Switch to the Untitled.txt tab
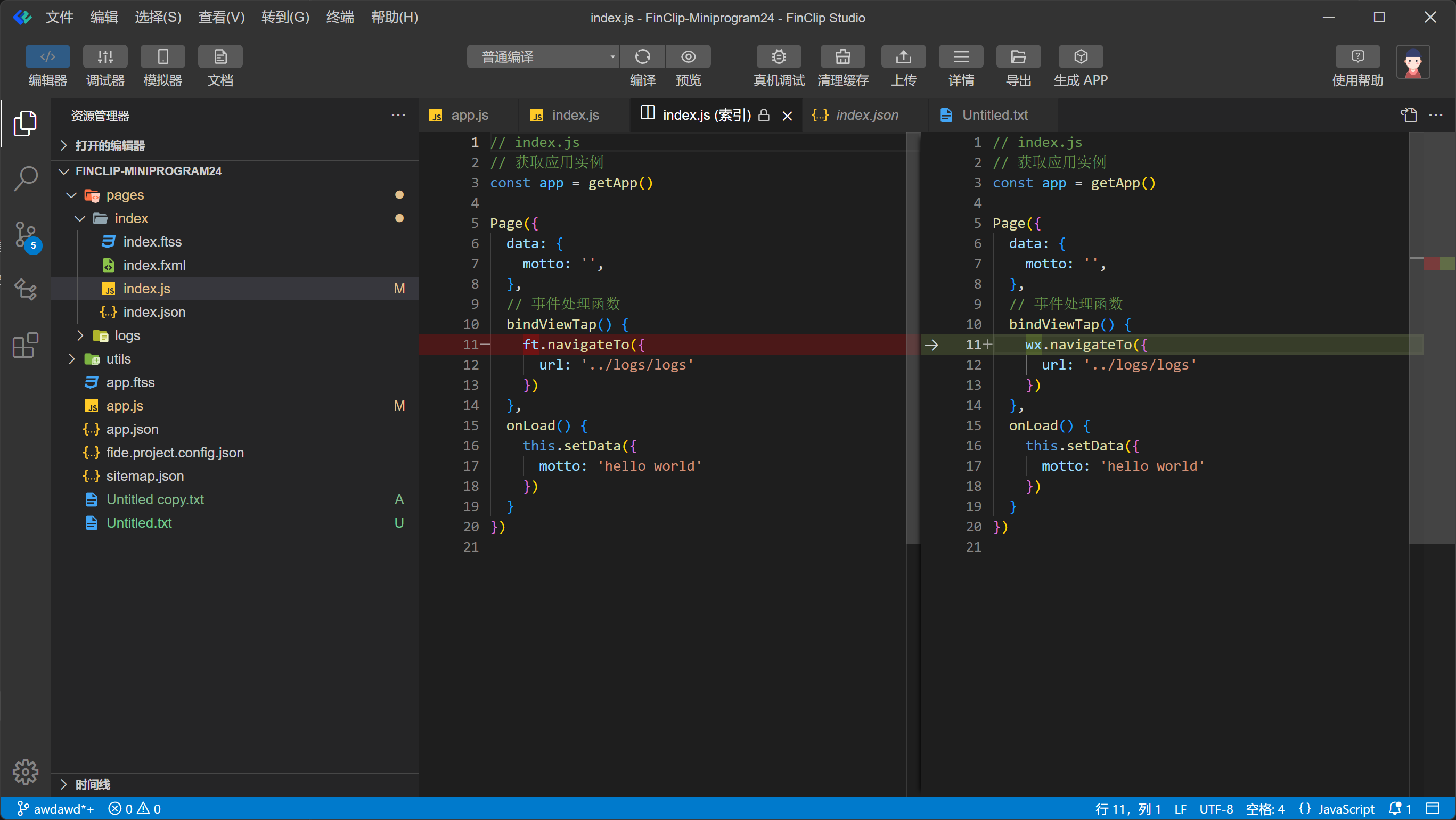Viewport: 1456px width, 820px height. coord(994,116)
